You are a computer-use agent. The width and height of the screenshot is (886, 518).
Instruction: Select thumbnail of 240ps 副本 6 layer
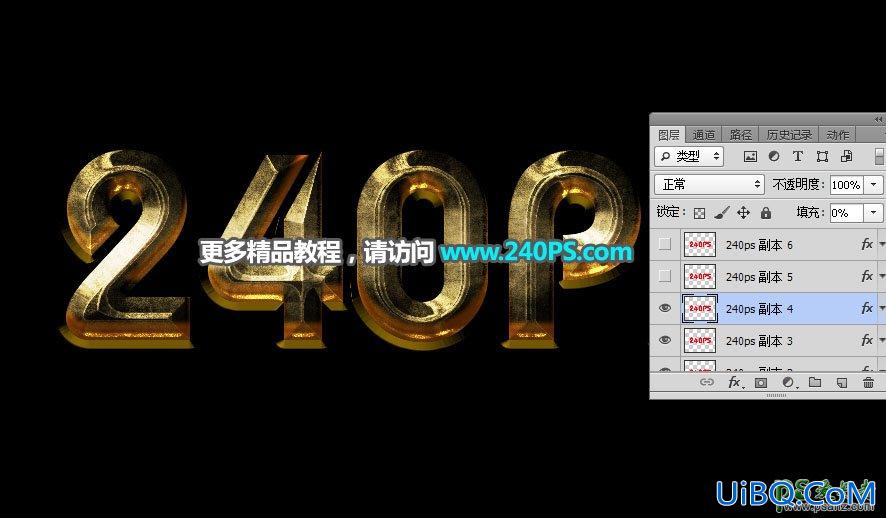[700, 245]
